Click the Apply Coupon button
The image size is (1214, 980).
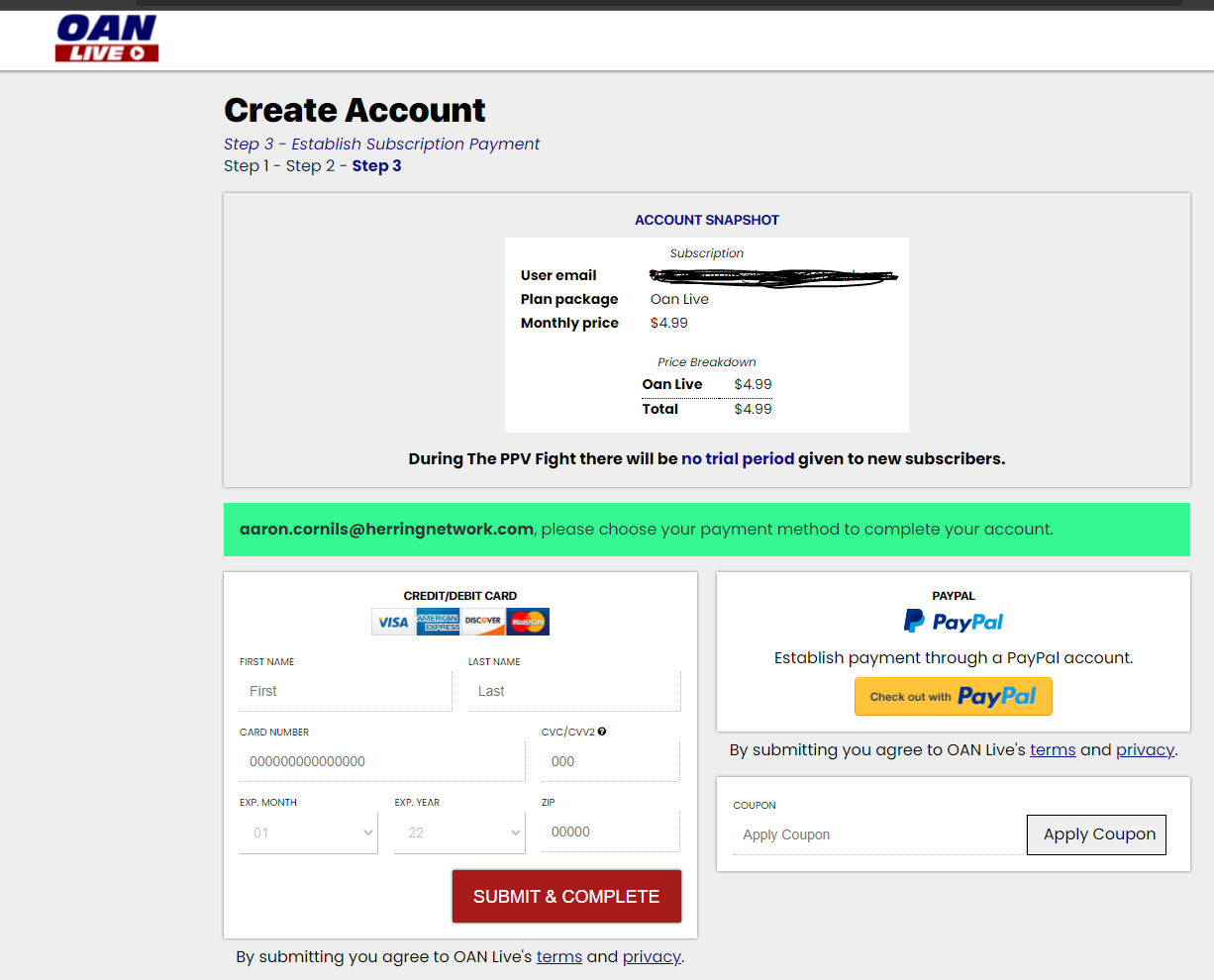(x=1097, y=834)
